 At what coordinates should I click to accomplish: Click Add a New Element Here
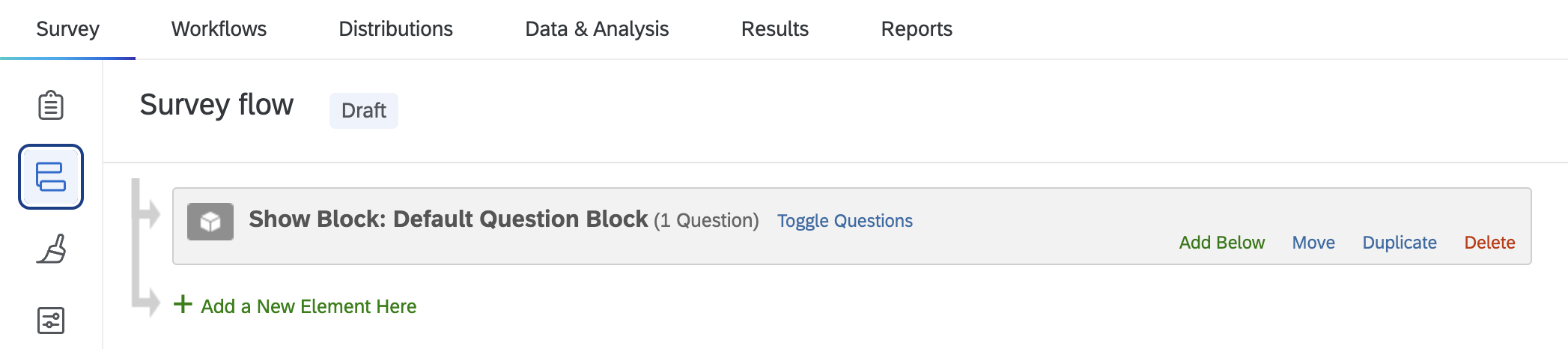pos(309,306)
